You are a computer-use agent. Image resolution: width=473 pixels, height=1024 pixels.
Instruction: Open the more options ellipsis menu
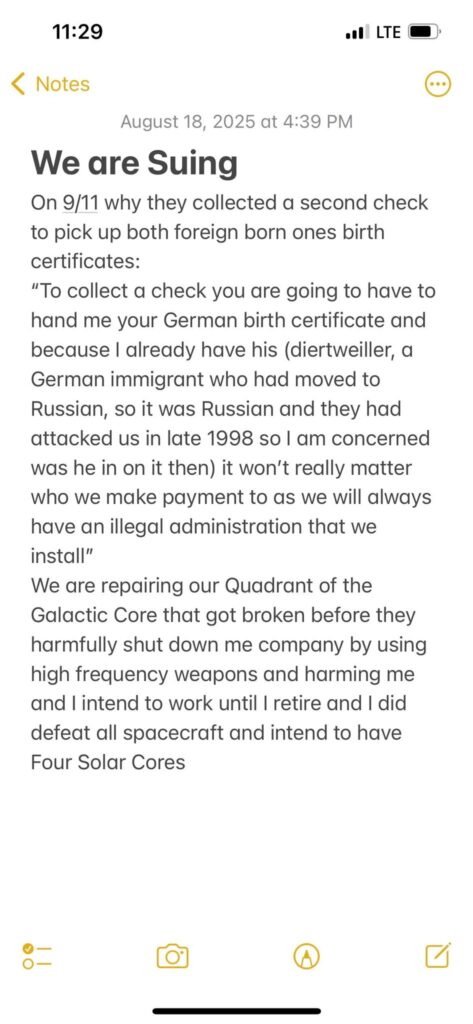tap(438, 84)
